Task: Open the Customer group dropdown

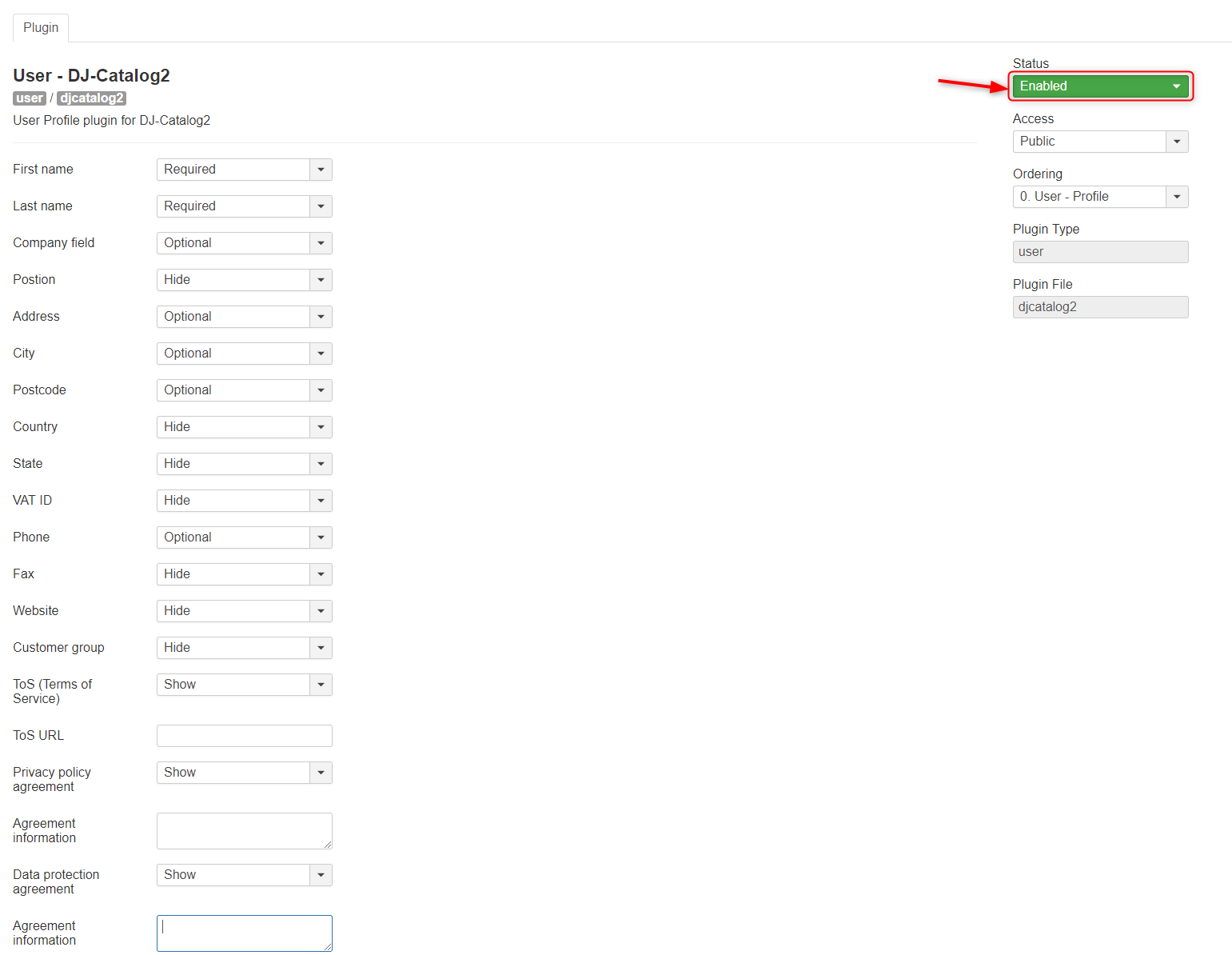Action: click(245, 648)
